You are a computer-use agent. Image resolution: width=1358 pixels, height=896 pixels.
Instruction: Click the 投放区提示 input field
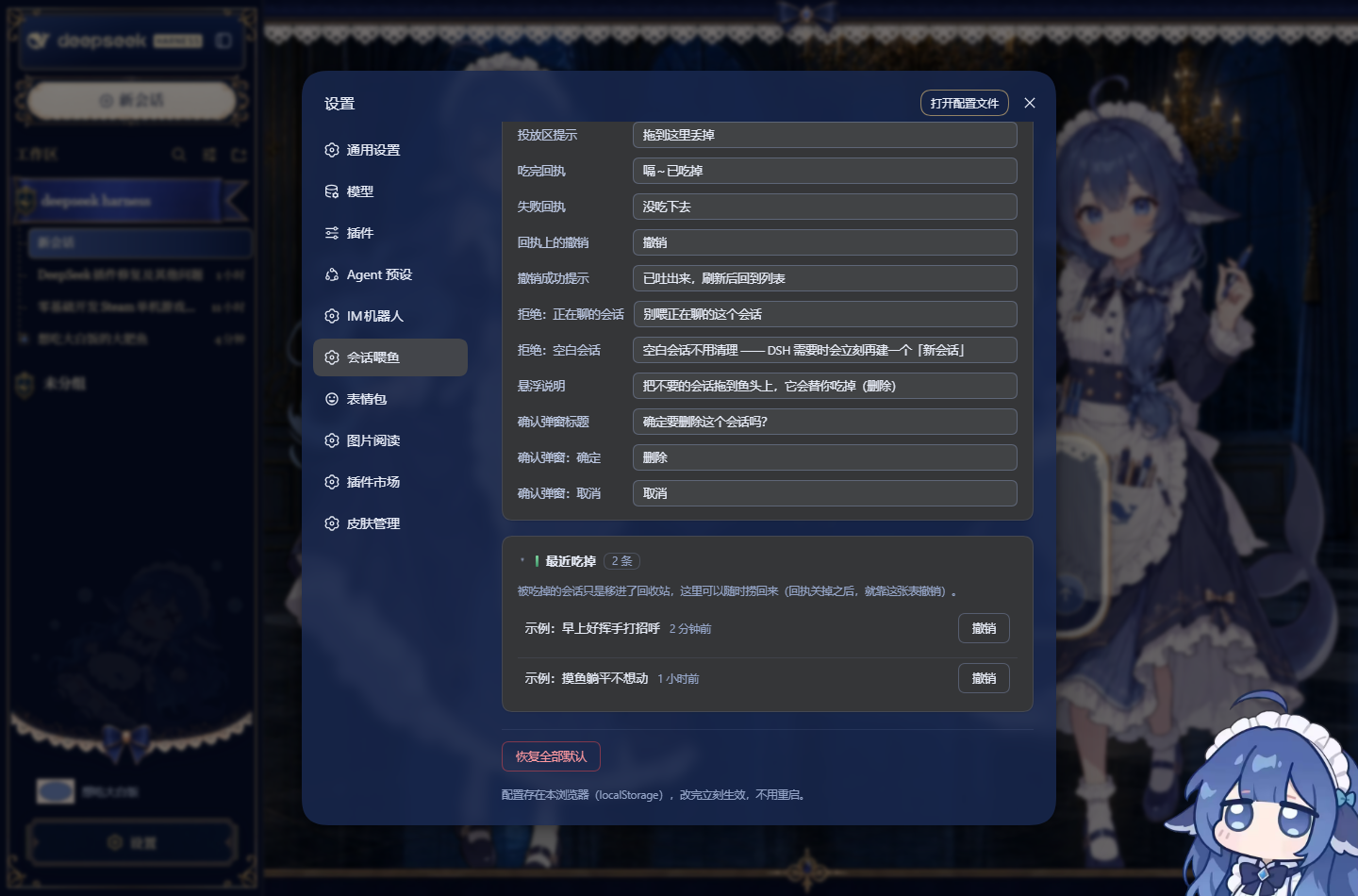pos(825,135)
